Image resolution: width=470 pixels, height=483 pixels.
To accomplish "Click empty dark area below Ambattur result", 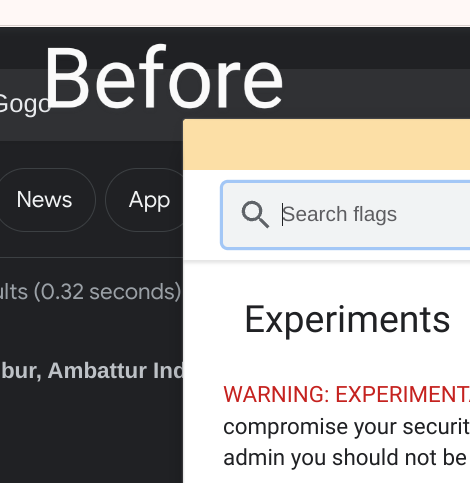I will point(91,433).
